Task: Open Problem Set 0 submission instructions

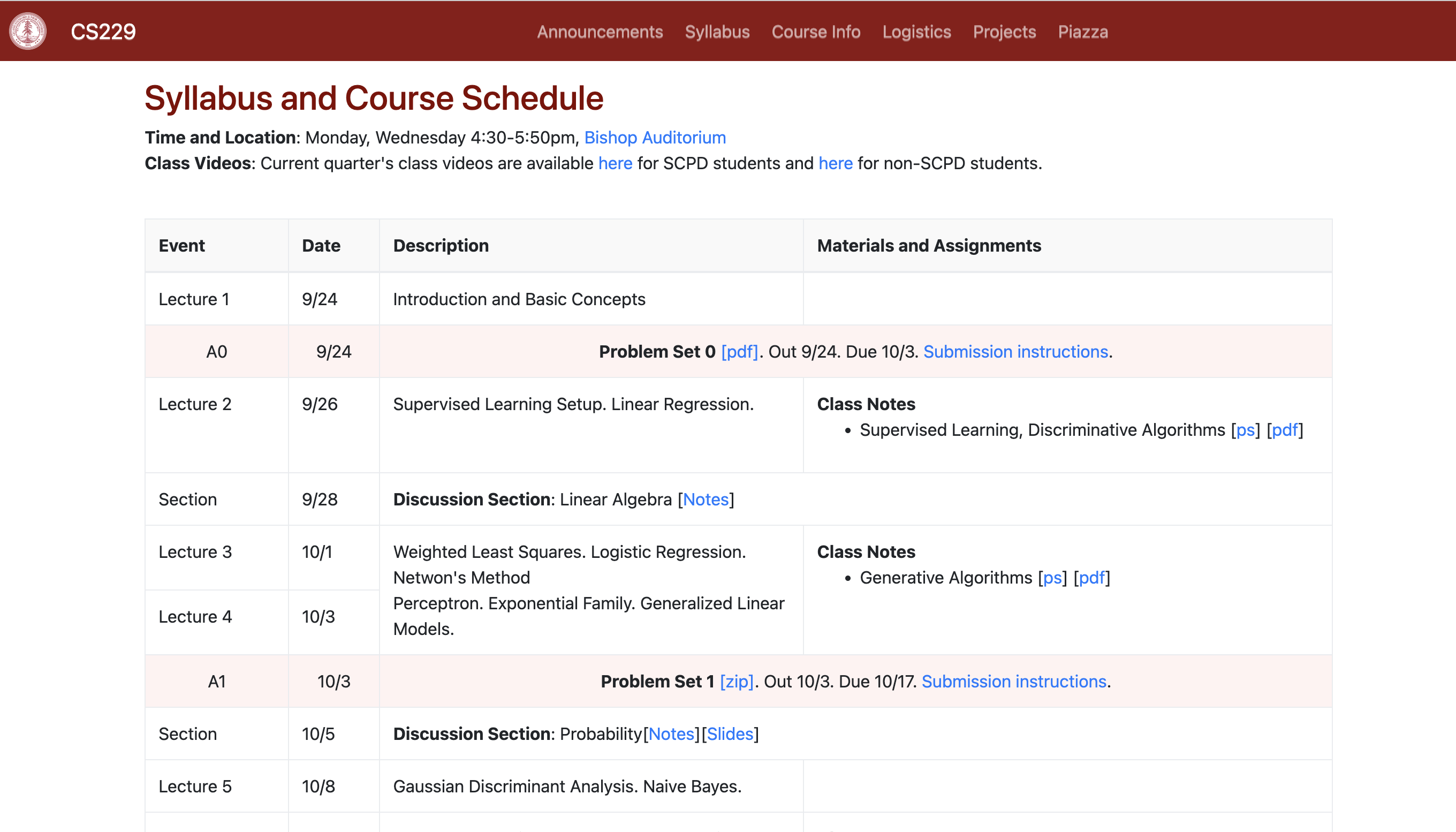Action: tap(1014, 351)
